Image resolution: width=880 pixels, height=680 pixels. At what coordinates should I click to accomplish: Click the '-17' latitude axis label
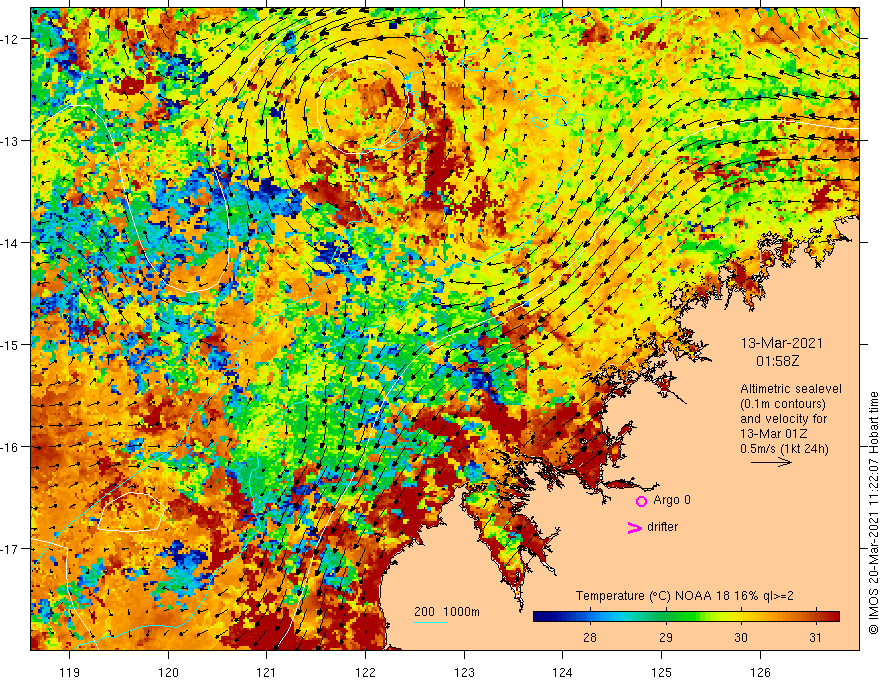point(11,549)
